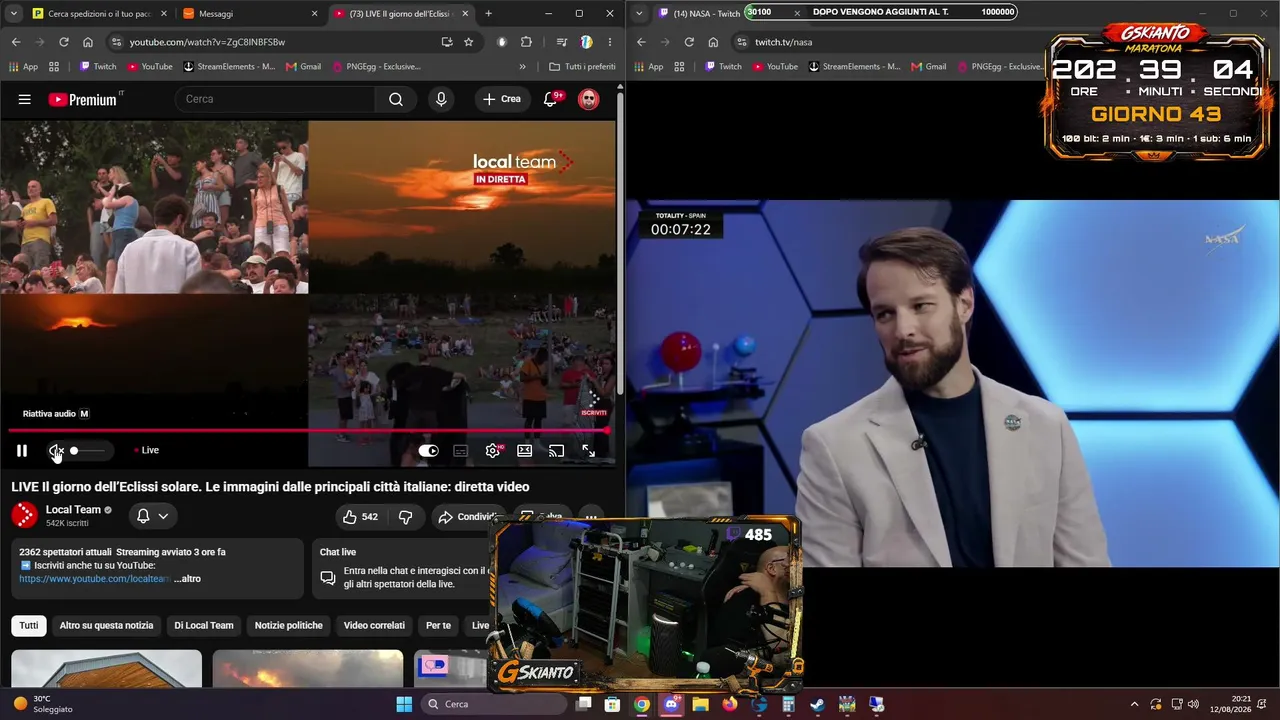Select the Di Local Team chip
Image resolution: width=1280 pixels, height=720 pixels.
(x=204, y=626)
